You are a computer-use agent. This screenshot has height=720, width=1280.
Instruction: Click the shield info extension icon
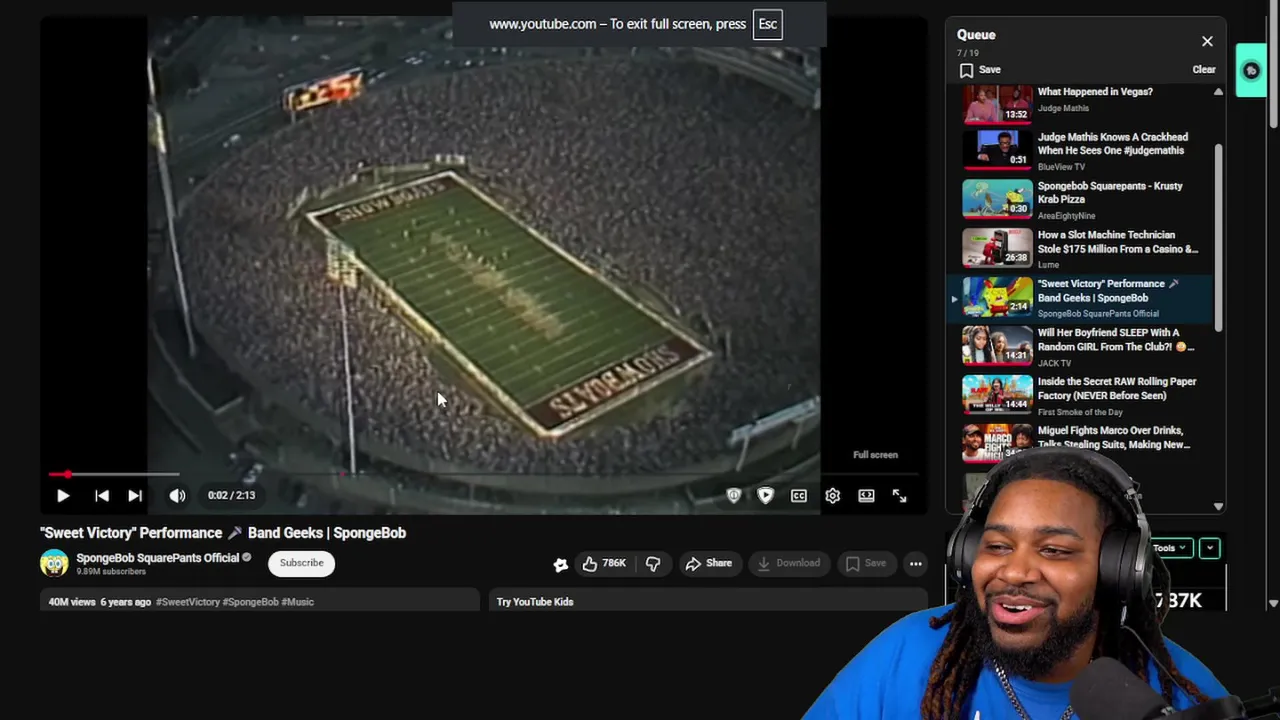(734, 495)
